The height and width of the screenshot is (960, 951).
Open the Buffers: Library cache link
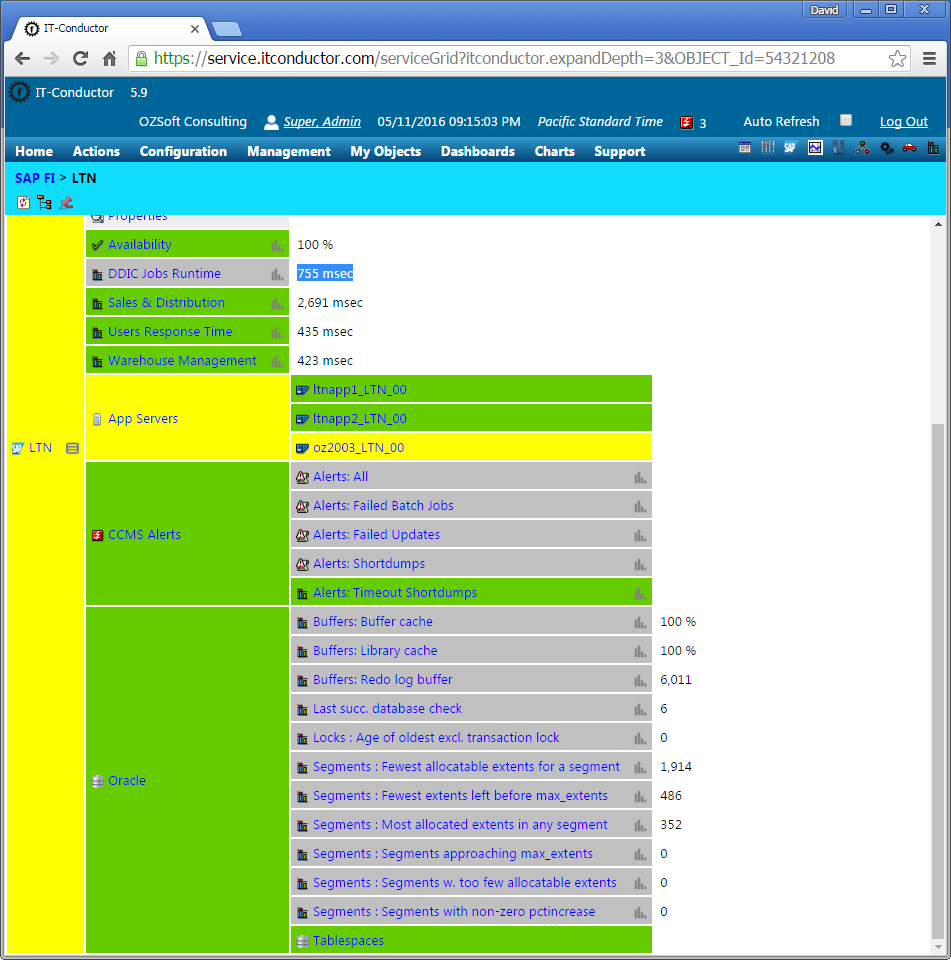tap(375, 651)
